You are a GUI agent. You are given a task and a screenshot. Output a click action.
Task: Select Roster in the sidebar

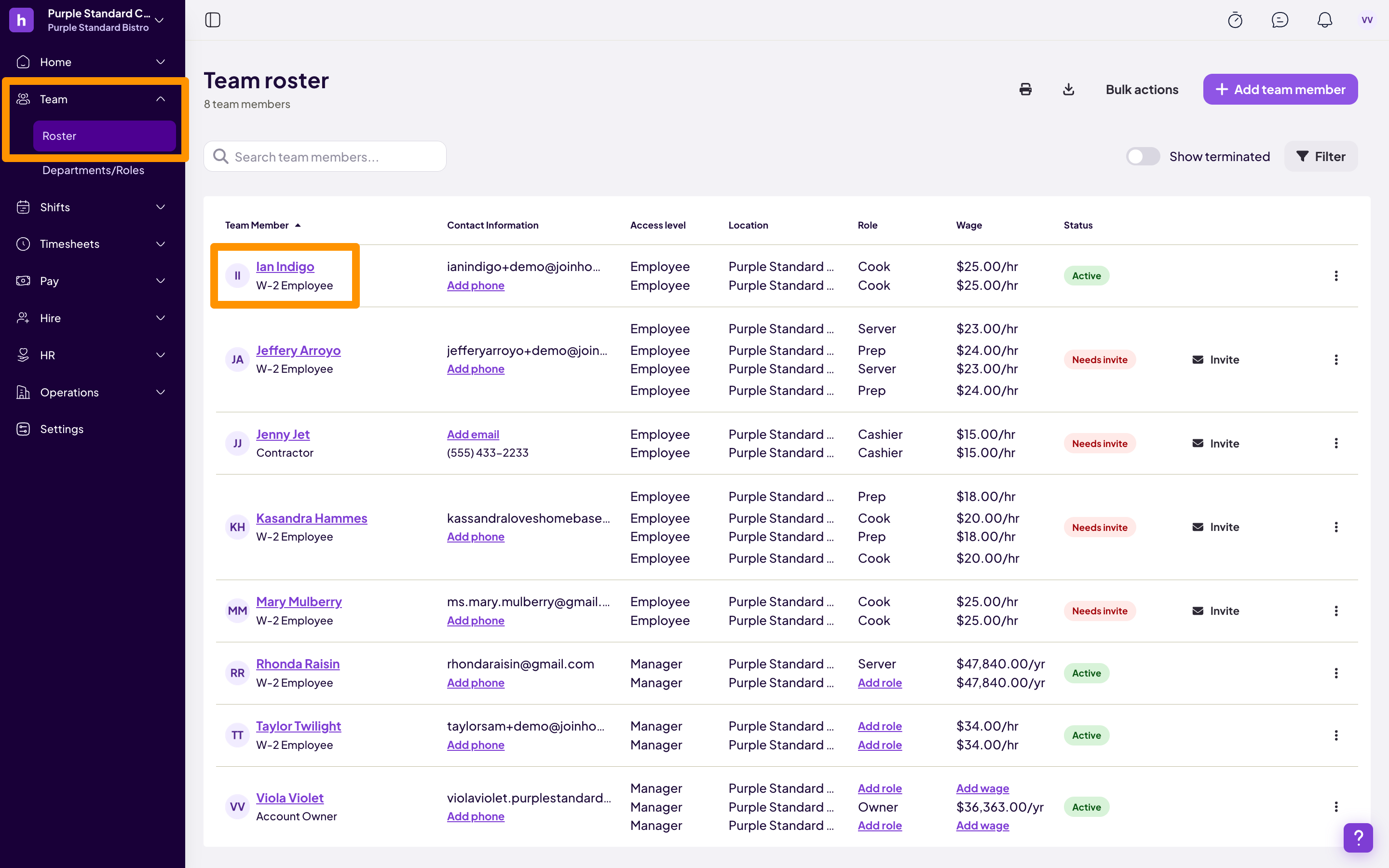coord(105,136)
